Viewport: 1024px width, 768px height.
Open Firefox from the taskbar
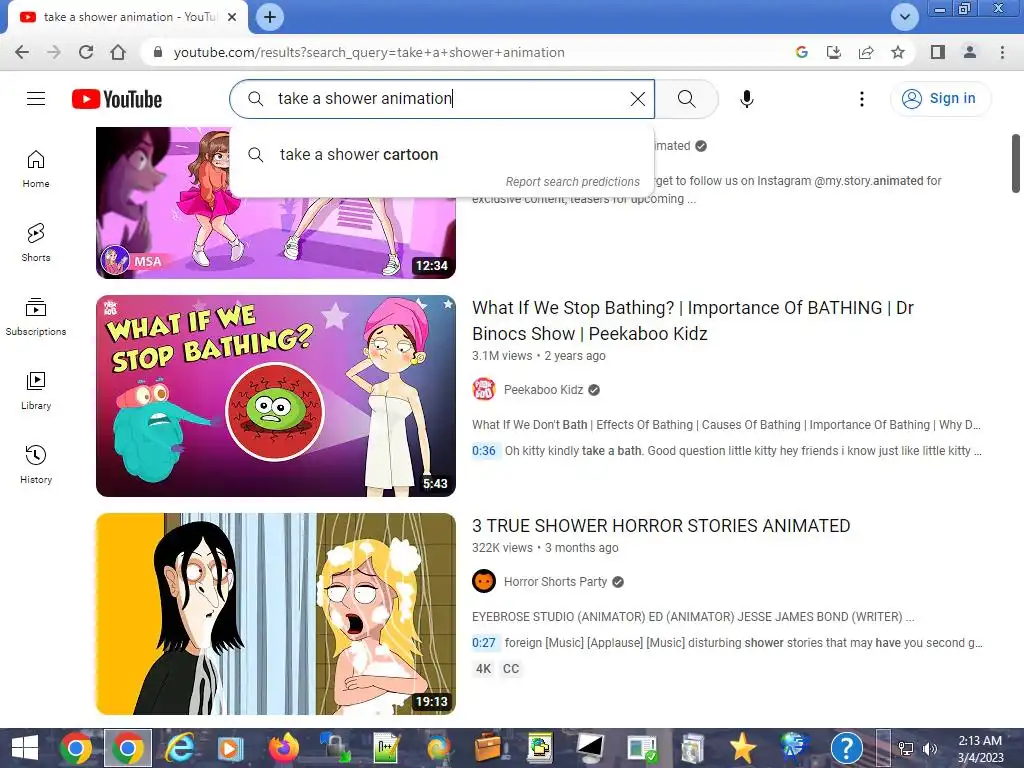click(283, 748)
